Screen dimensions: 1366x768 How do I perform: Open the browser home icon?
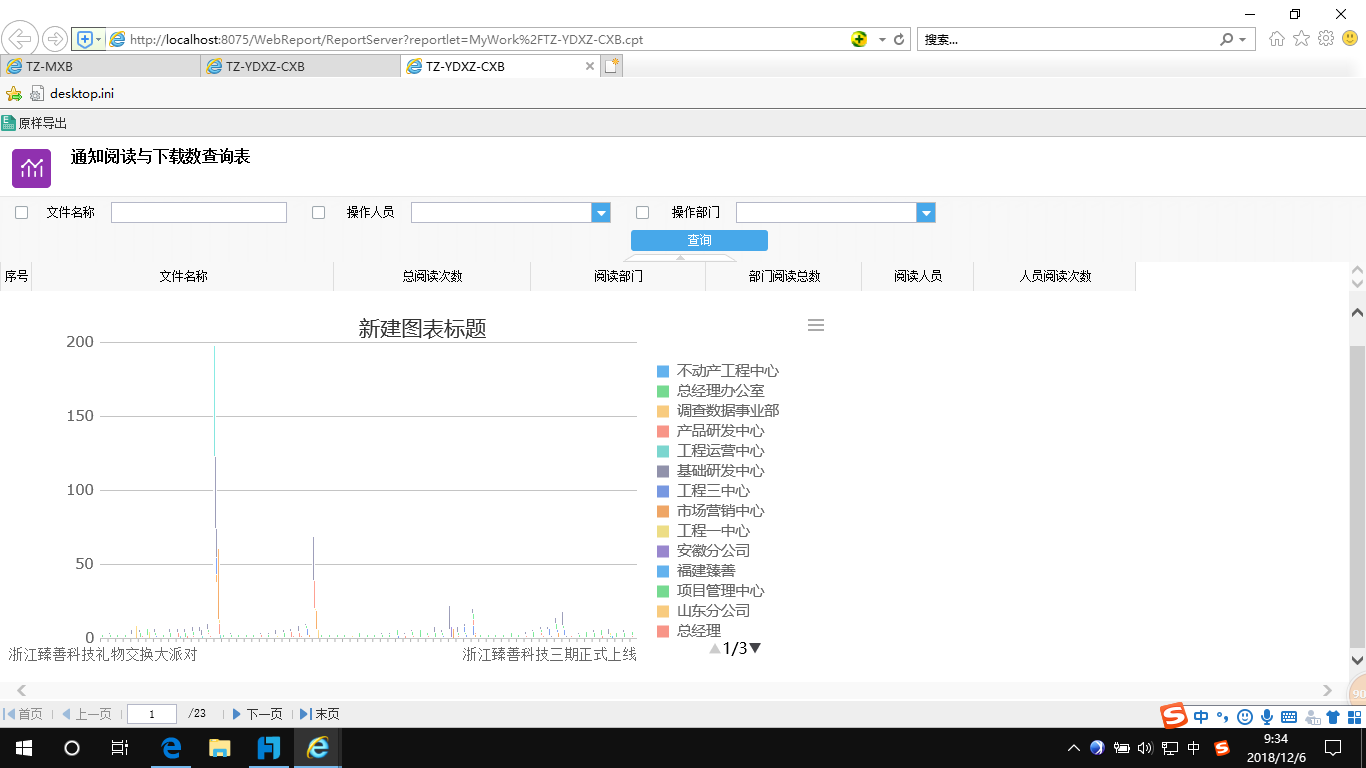1276,39
